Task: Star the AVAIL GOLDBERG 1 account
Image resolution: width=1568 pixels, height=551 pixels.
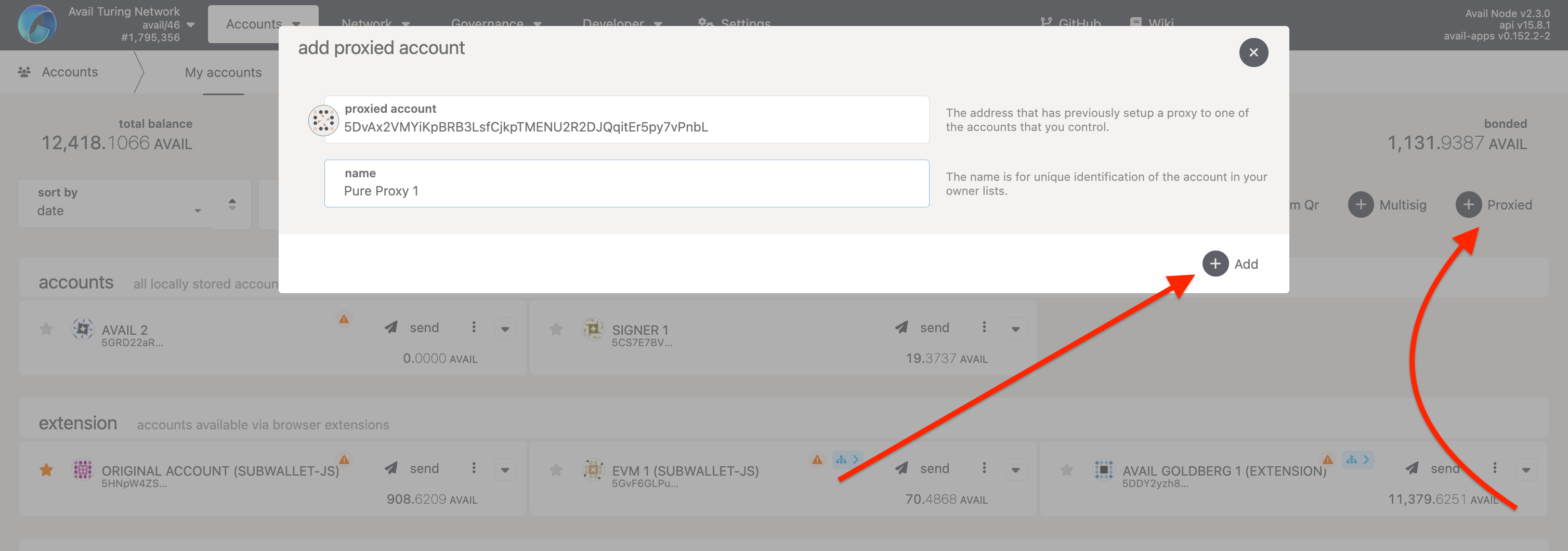Action: point(1066,469)
